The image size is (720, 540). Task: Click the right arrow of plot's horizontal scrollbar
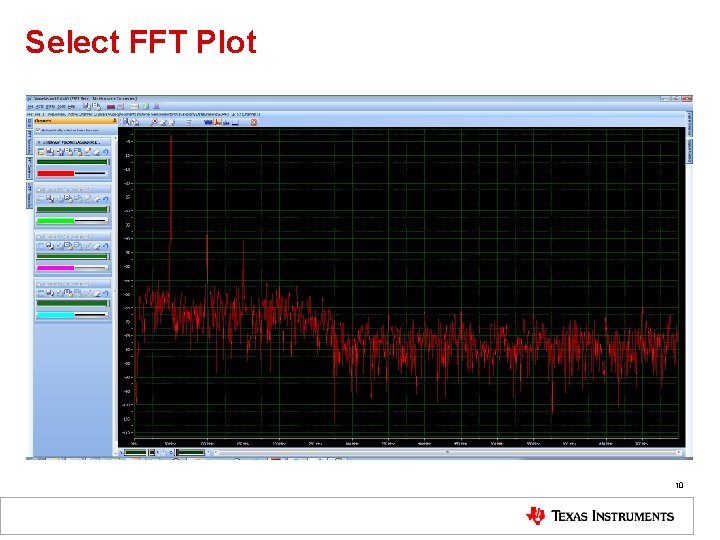[679, 452]
